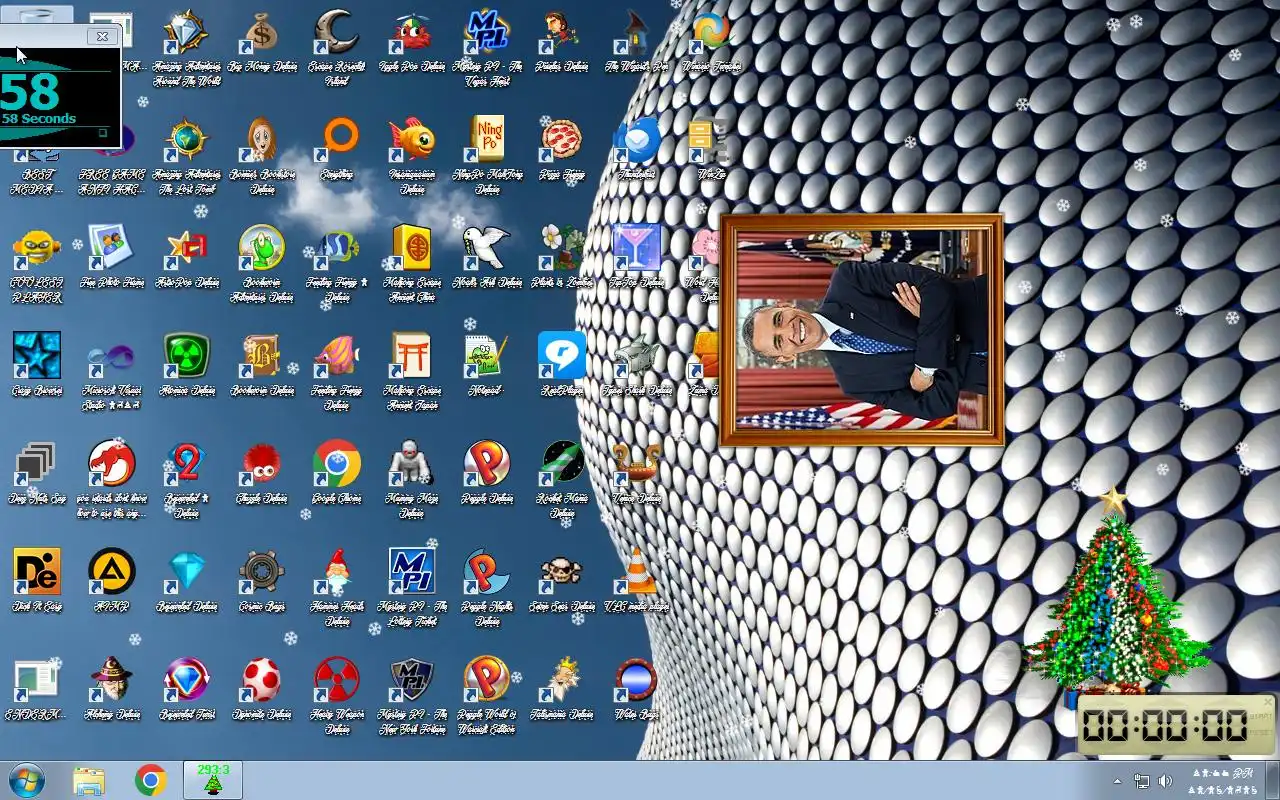Viewport: 1280px width, 800px height.
Task: Open WinZip file cabinet shortcut
Action: [x=710, y=140]
